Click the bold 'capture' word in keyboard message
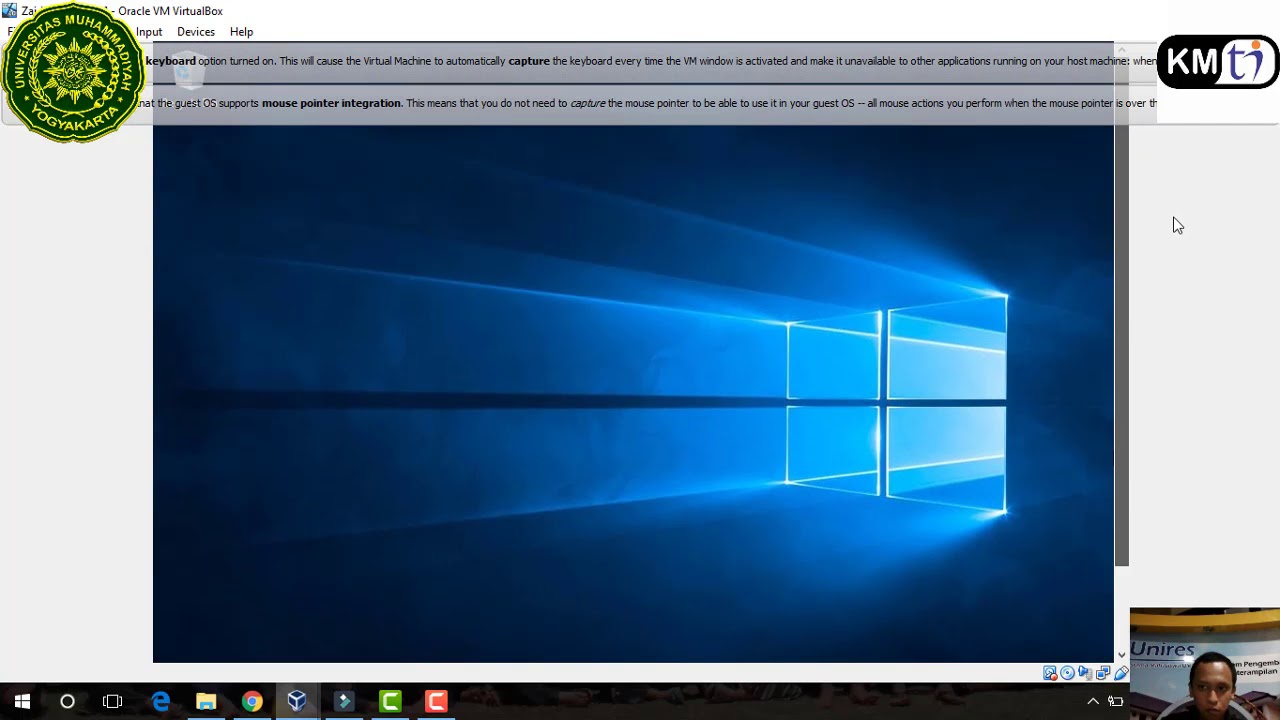 (529, 61)
